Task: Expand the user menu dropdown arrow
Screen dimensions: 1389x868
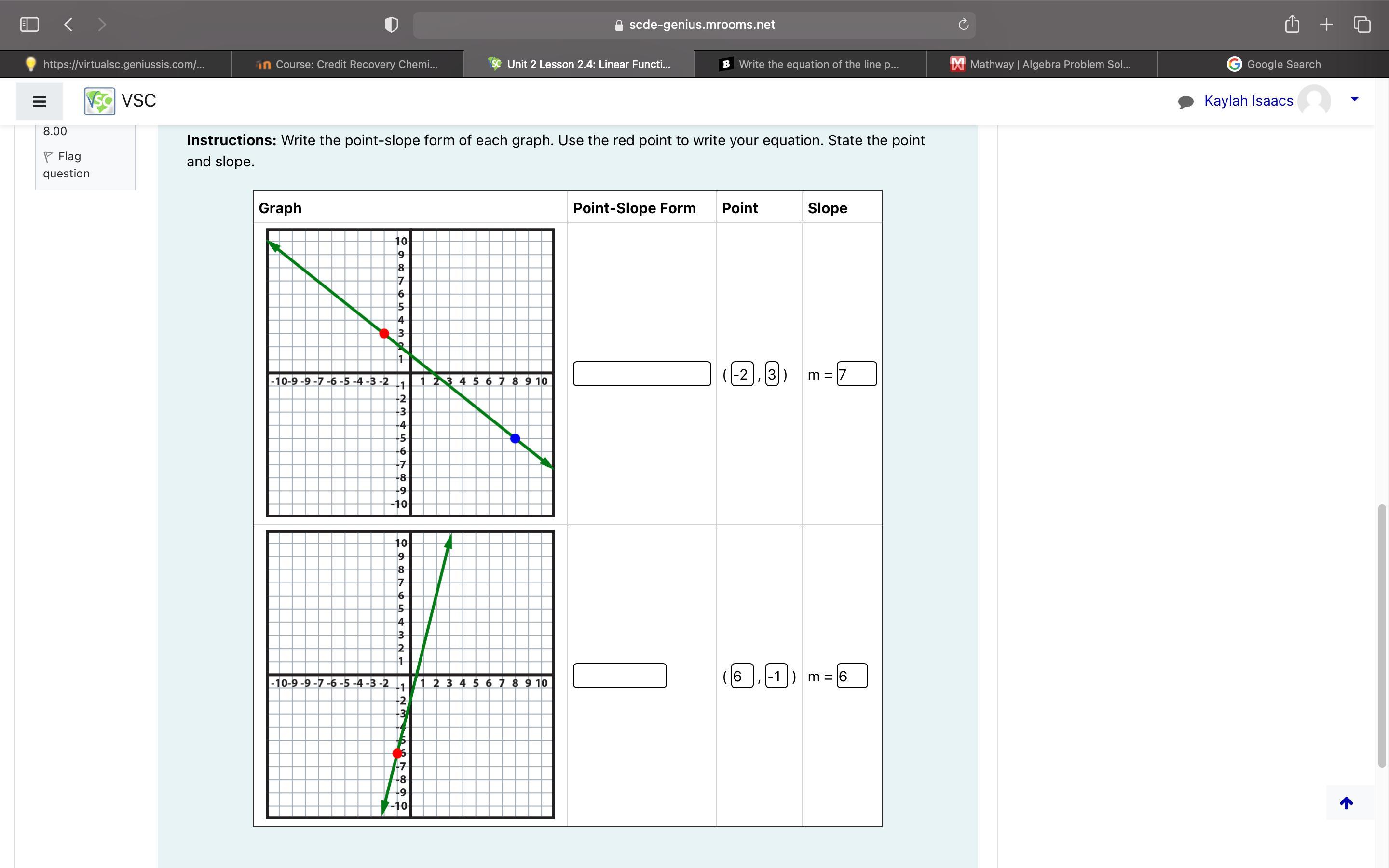Action: pos(1355,99)
